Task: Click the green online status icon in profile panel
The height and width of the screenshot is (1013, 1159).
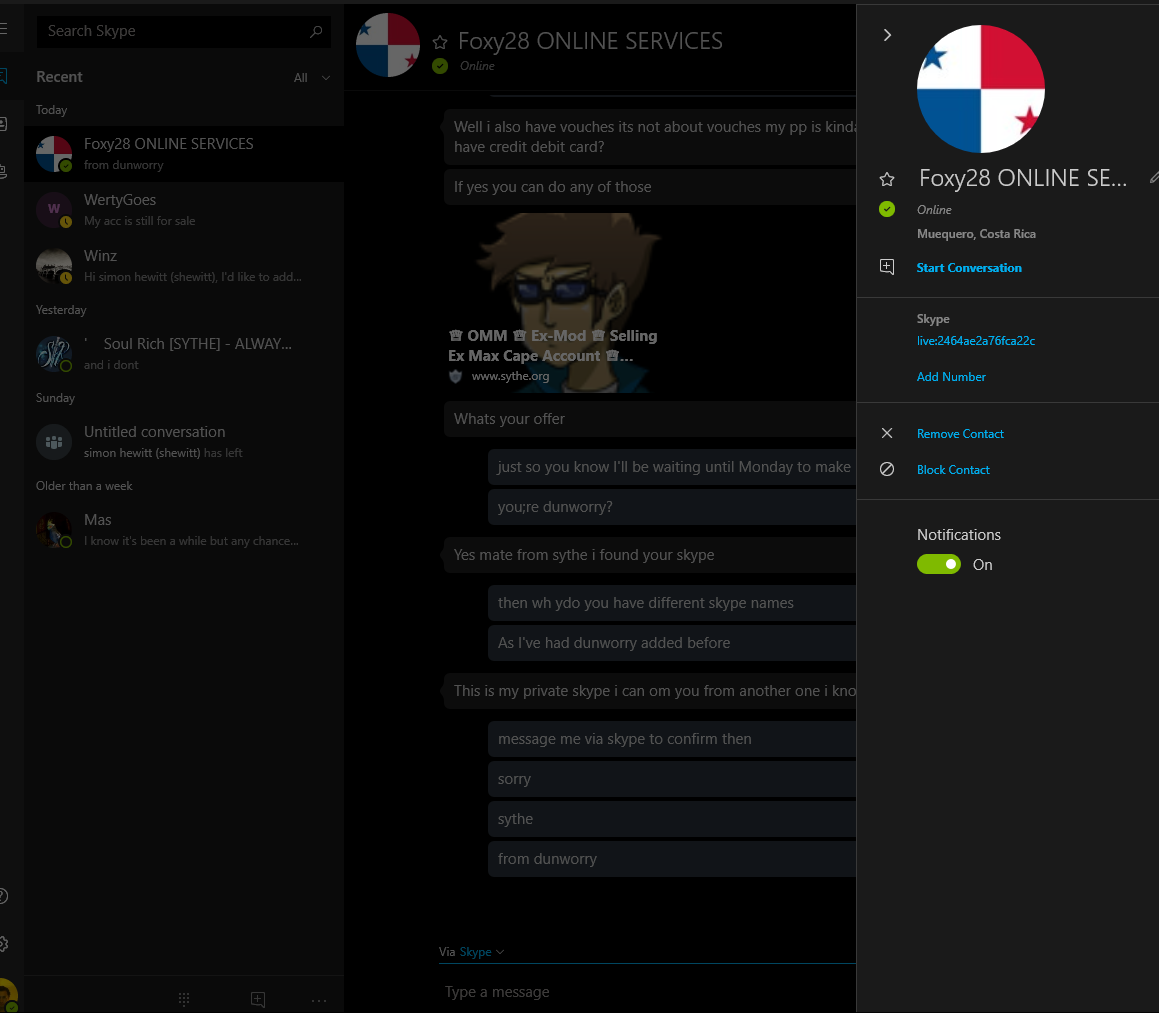Action: [x=887, y=209]
